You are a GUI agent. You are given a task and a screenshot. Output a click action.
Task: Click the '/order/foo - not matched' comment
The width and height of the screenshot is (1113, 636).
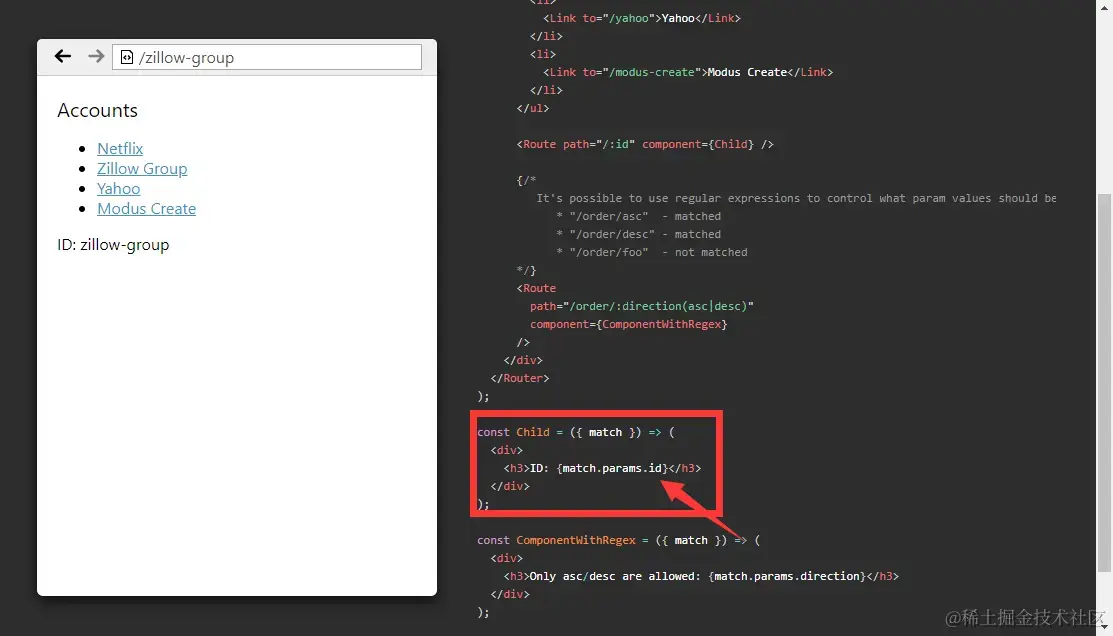652,252
